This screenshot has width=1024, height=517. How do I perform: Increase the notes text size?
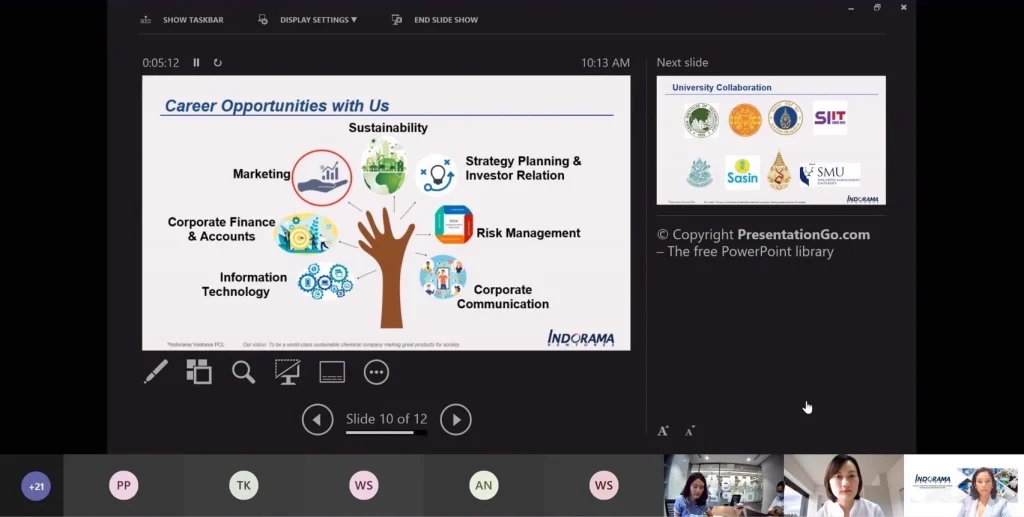pos(662,431)
